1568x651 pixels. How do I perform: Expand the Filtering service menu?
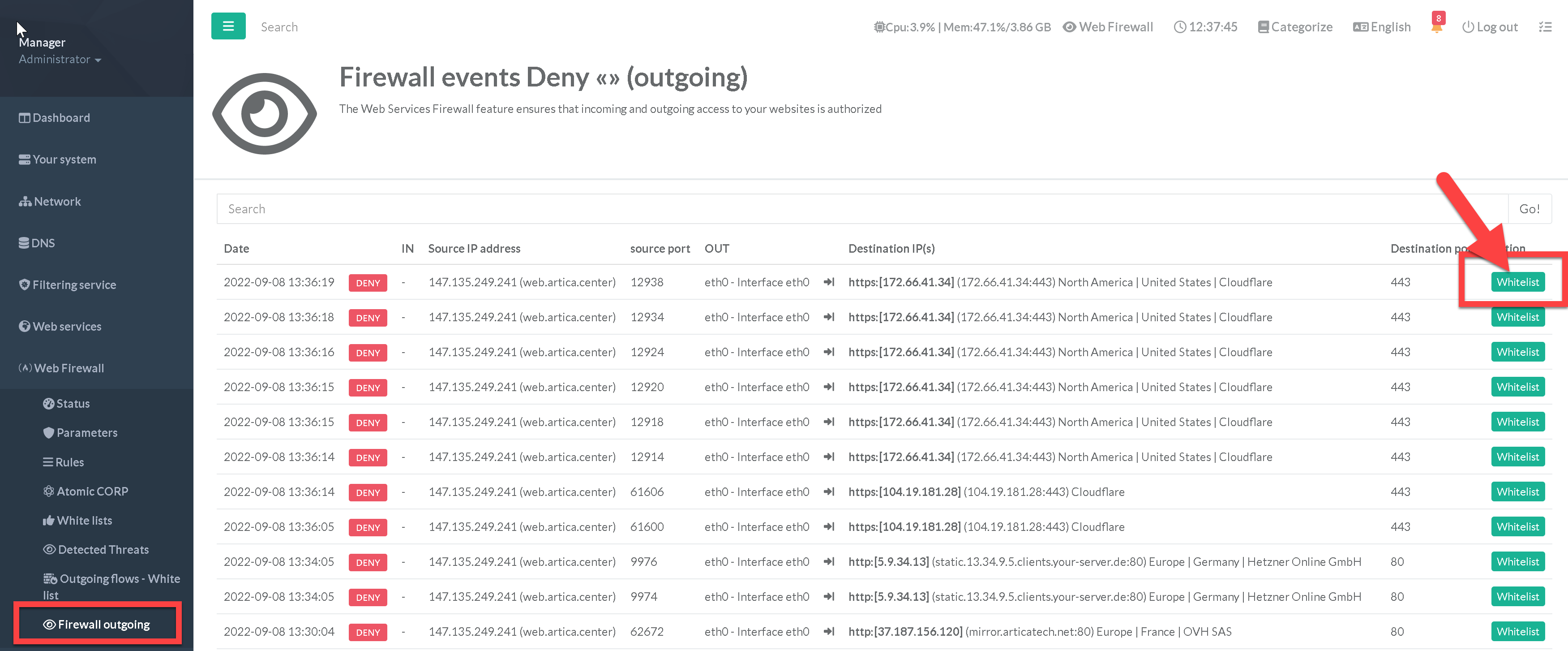(x=73, y=285)
